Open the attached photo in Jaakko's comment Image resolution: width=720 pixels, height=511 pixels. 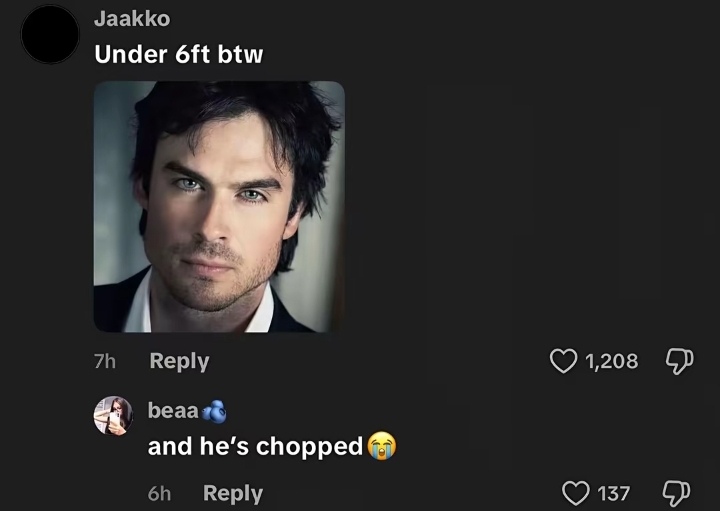tap(219, 207)
